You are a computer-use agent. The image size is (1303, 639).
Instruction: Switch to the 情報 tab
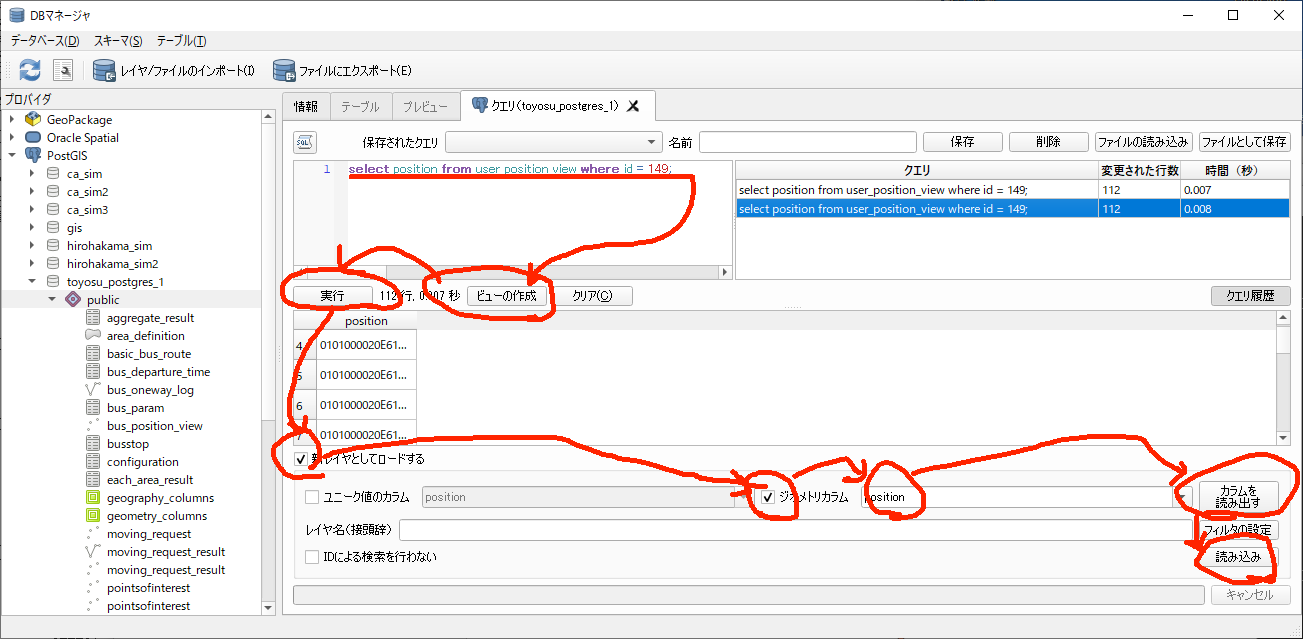(306, 106)
